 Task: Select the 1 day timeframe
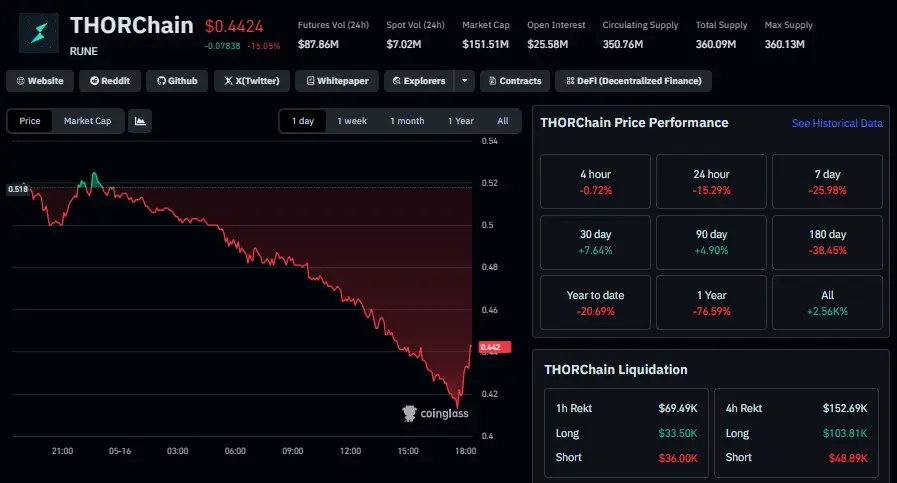click(303, 121)
